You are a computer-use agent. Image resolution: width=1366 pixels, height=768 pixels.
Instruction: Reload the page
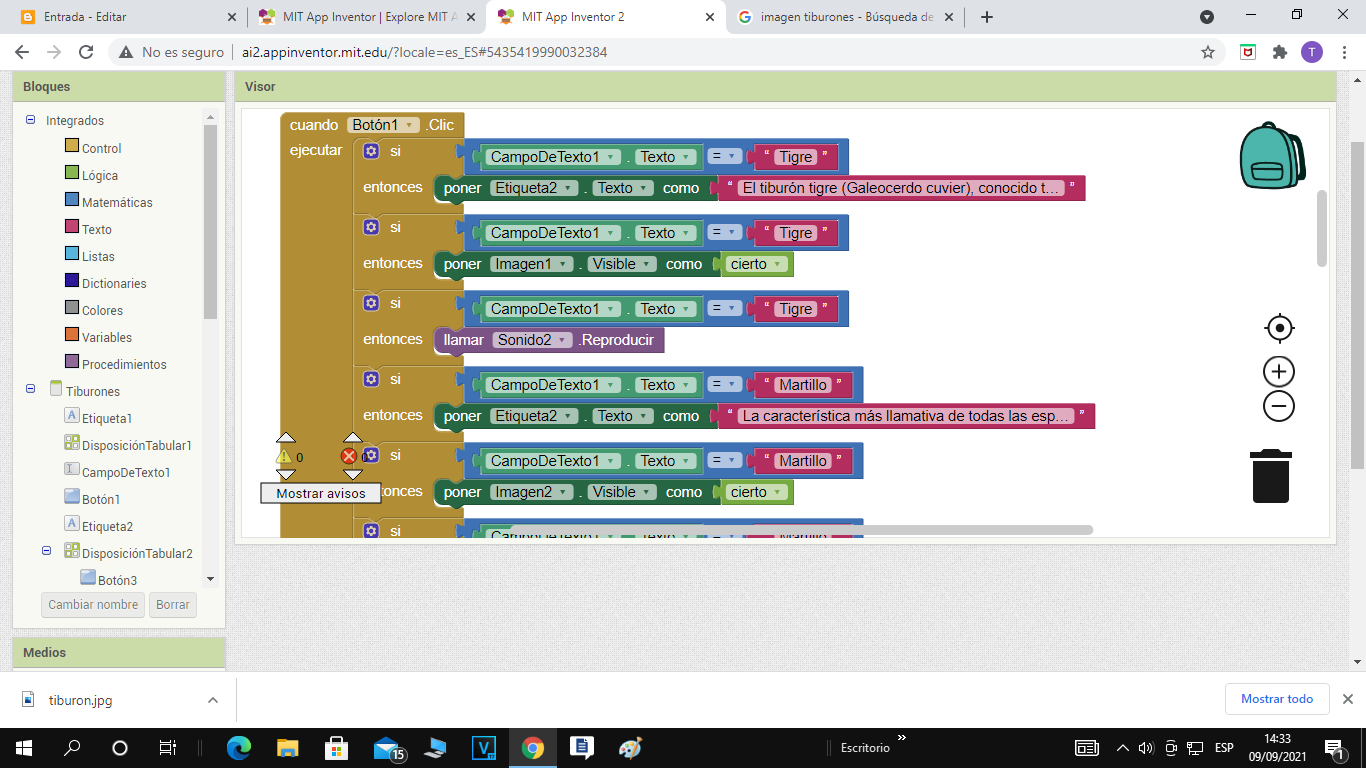pos(86,52)
